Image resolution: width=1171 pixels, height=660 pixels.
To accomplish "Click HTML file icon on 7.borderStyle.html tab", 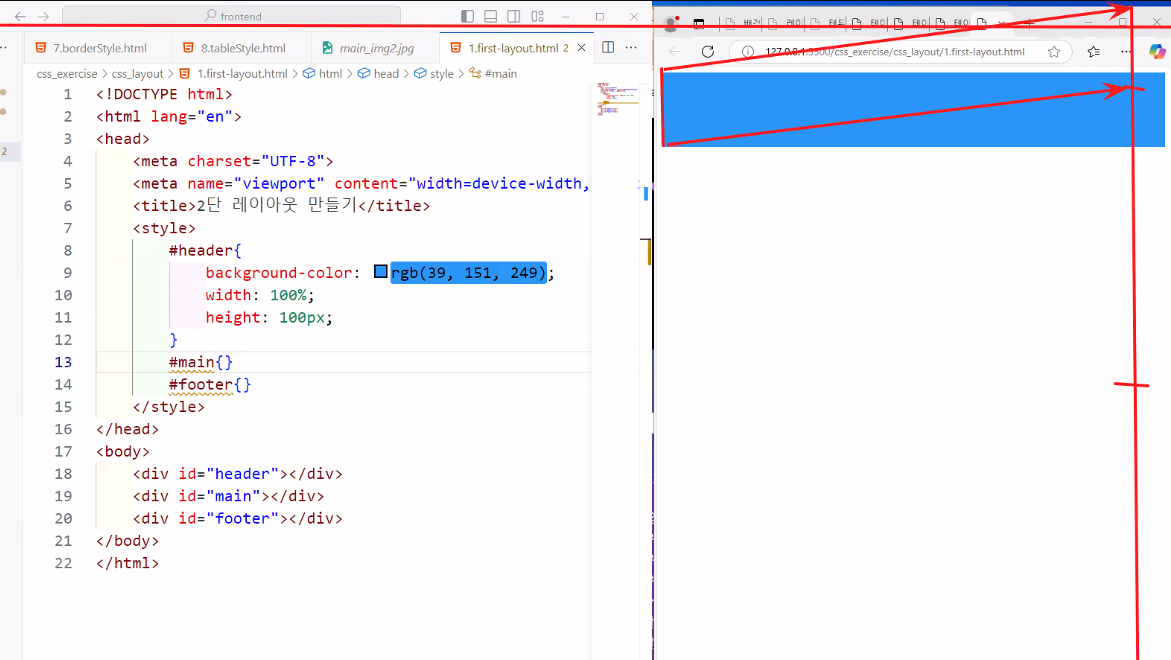I will pos(41,48).
